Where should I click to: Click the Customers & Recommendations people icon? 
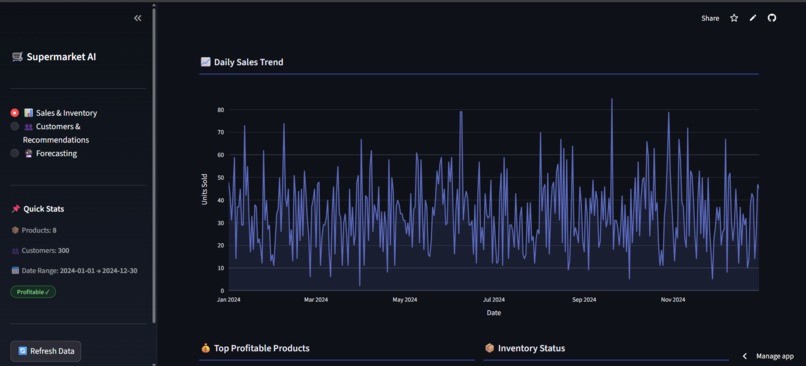pos(29,126)
